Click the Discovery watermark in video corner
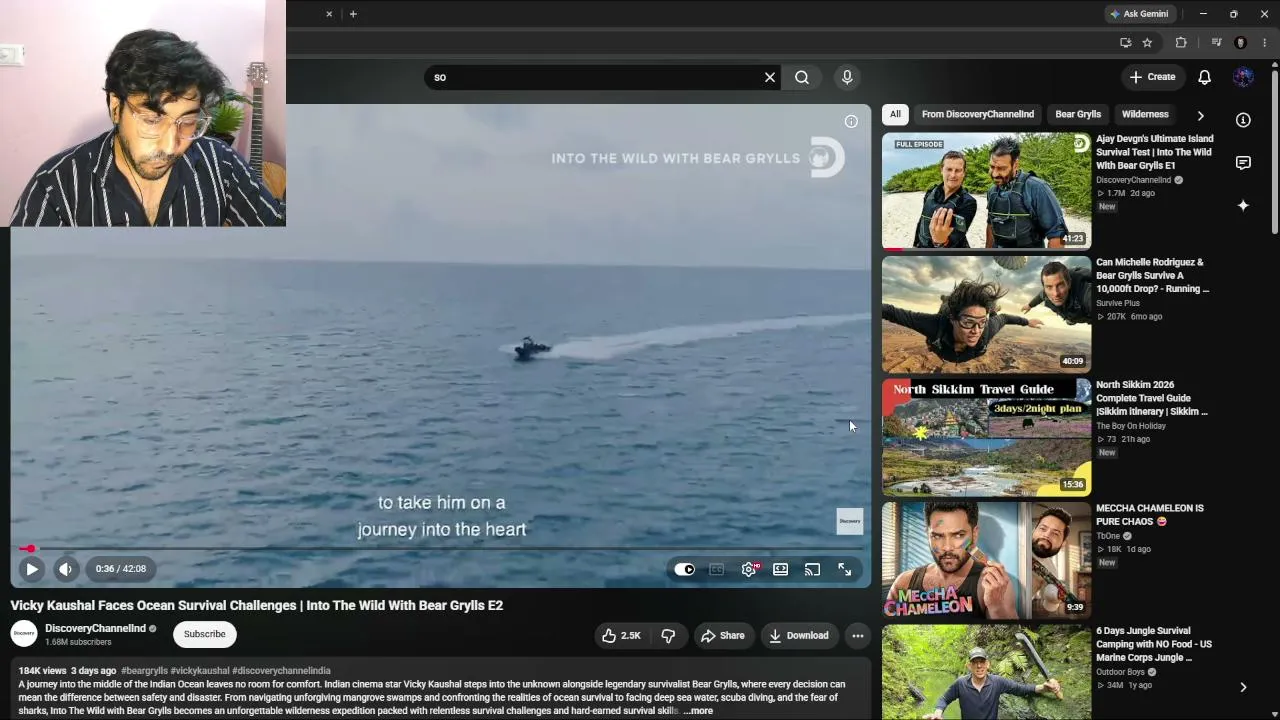1280x720 pixels. tap(849, 521)
